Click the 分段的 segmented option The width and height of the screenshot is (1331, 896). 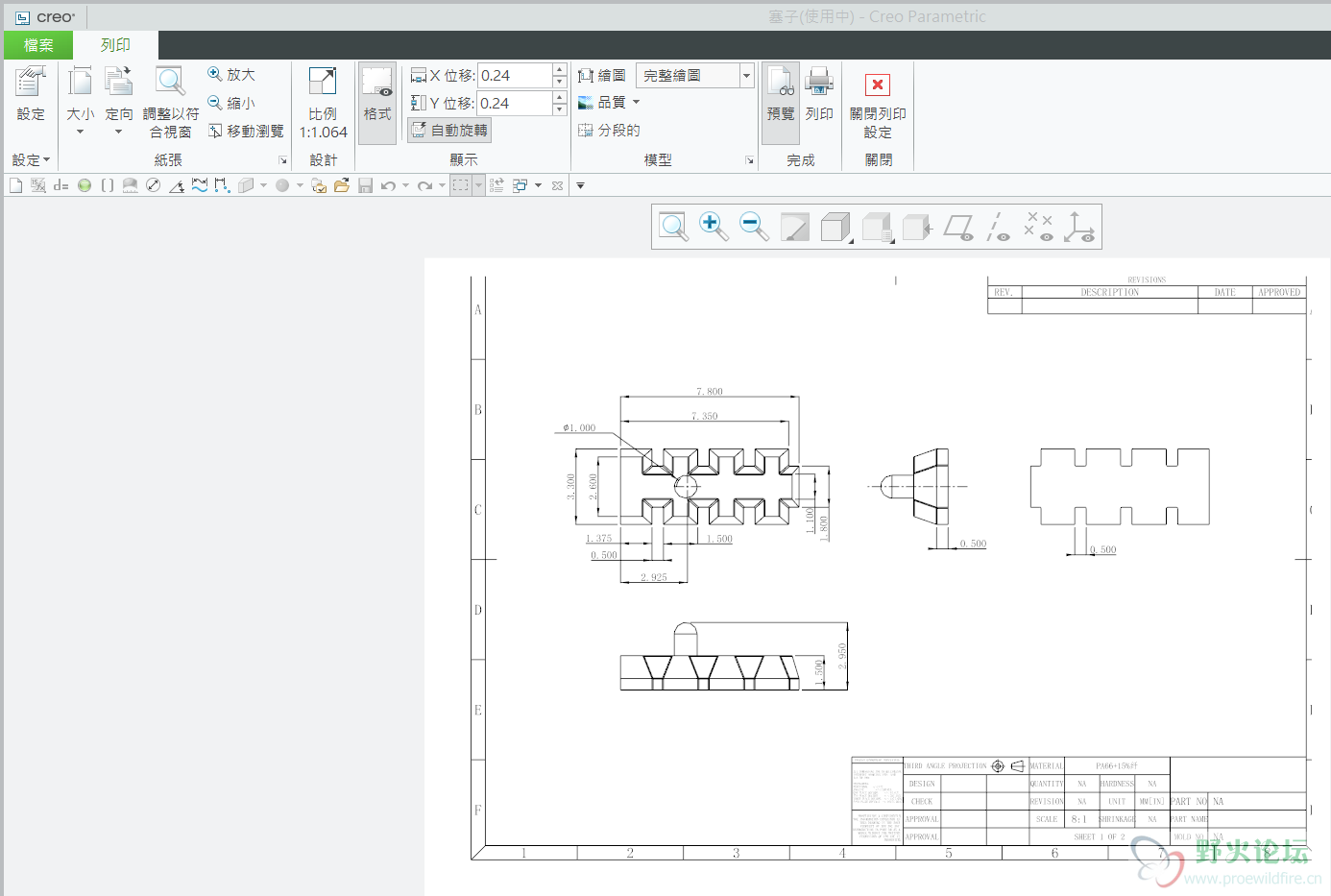pyautogui.click(x=609, y=130)
